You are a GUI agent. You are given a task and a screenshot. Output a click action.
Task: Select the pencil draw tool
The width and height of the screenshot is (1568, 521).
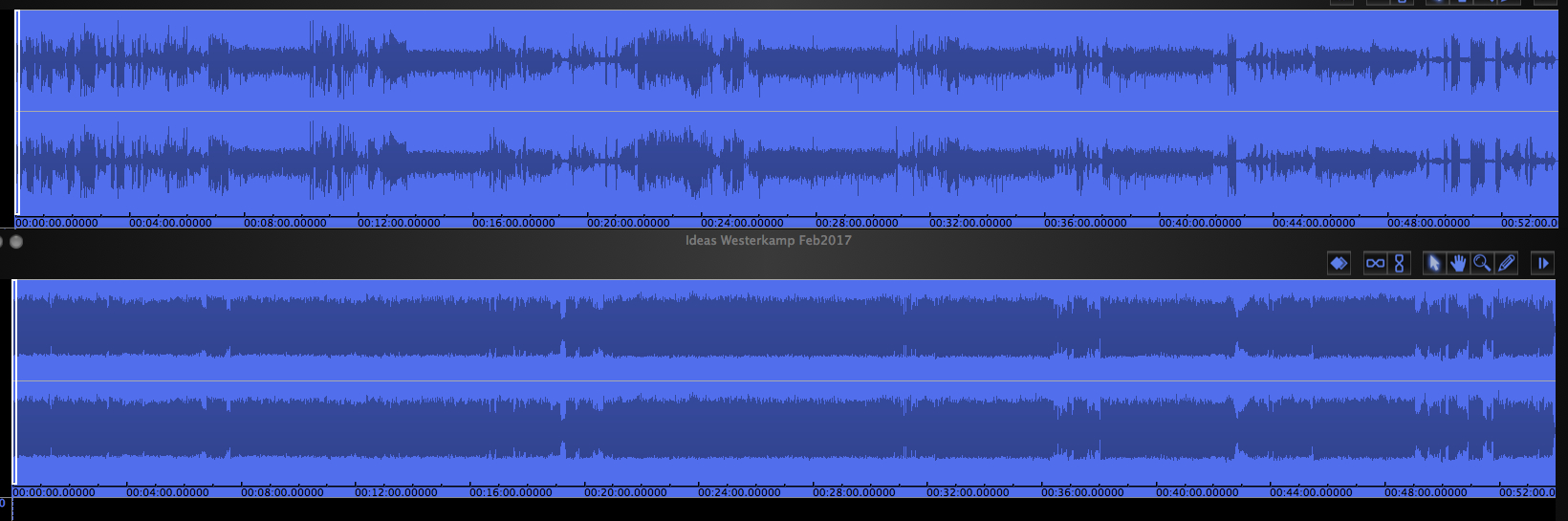coord(1507,263)
